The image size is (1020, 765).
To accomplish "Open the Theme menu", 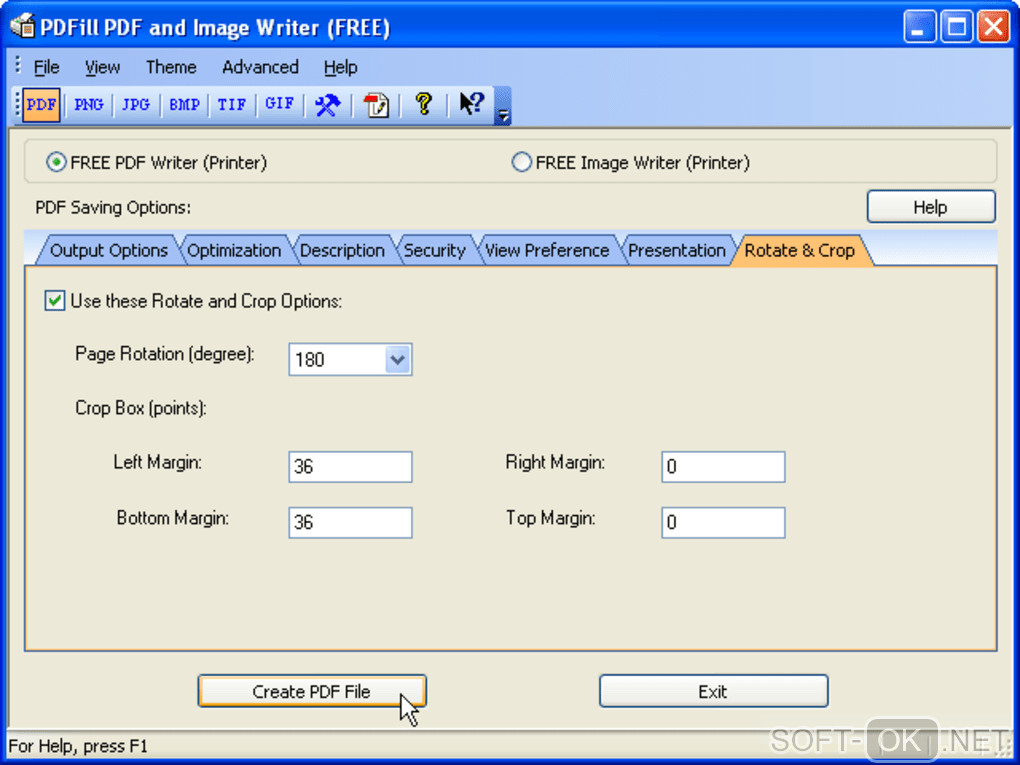I will click(170, 67).
